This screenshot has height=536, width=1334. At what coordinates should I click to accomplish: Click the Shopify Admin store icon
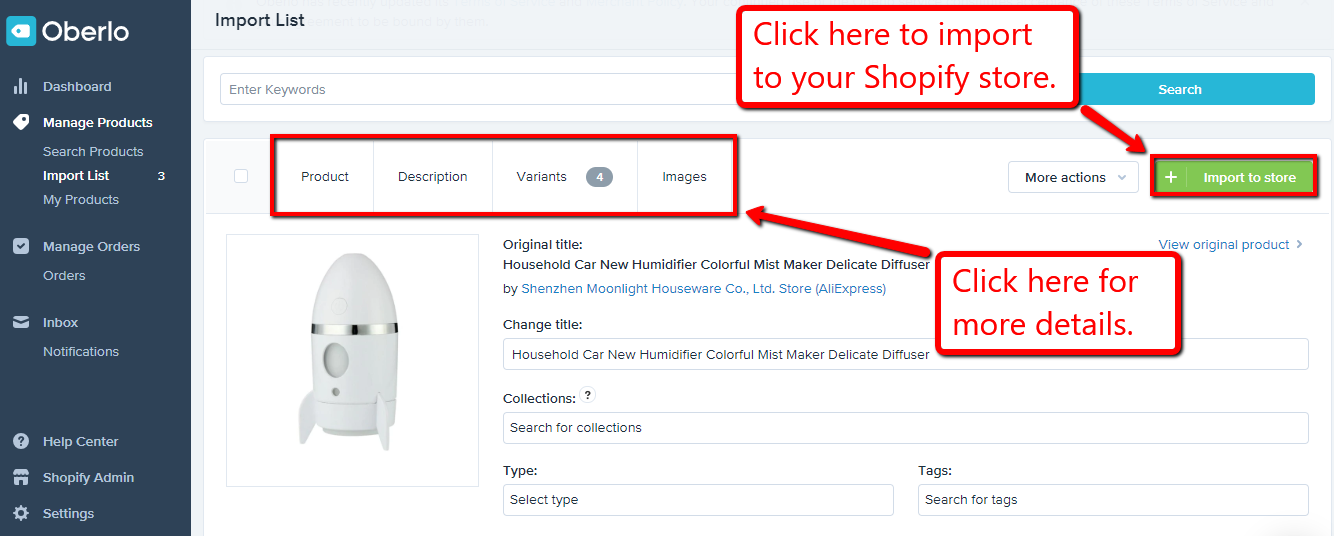coord(21,477)
